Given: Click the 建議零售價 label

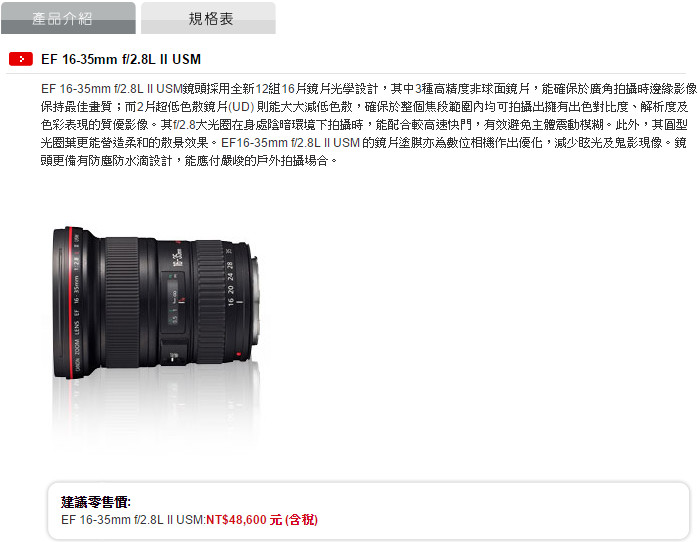Looking at the screenshot, I should (x=96, y=502).
